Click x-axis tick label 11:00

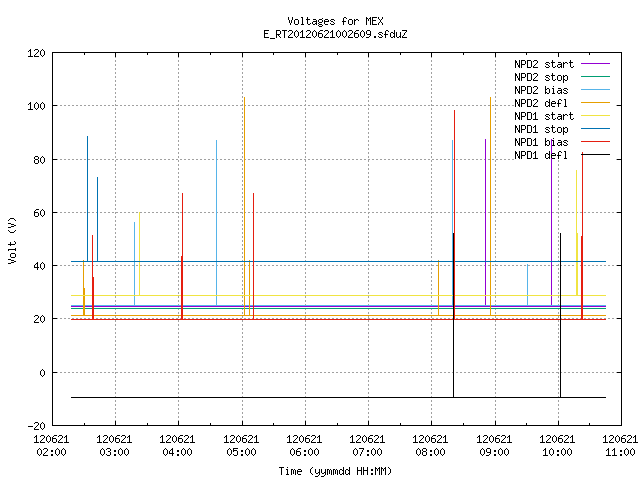[x=620, y=453]
